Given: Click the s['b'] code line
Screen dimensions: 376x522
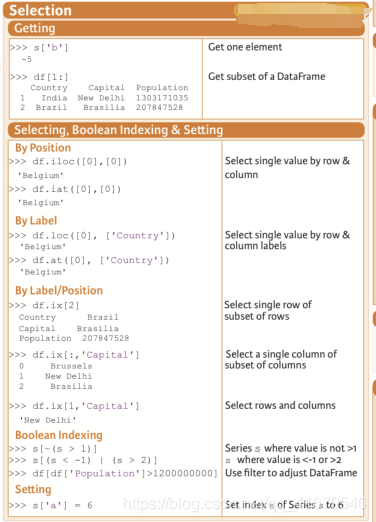Looking at the screenshot, I should tap(39, 48).
